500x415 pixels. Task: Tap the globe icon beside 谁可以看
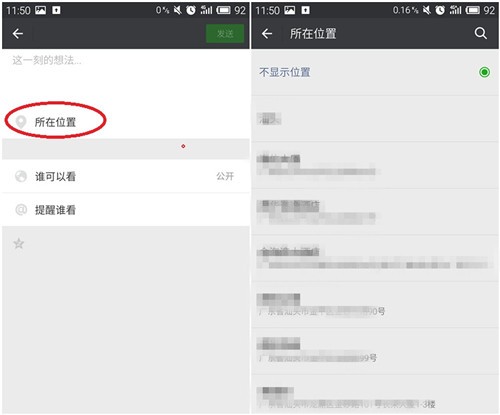click(x=21, y=176)
